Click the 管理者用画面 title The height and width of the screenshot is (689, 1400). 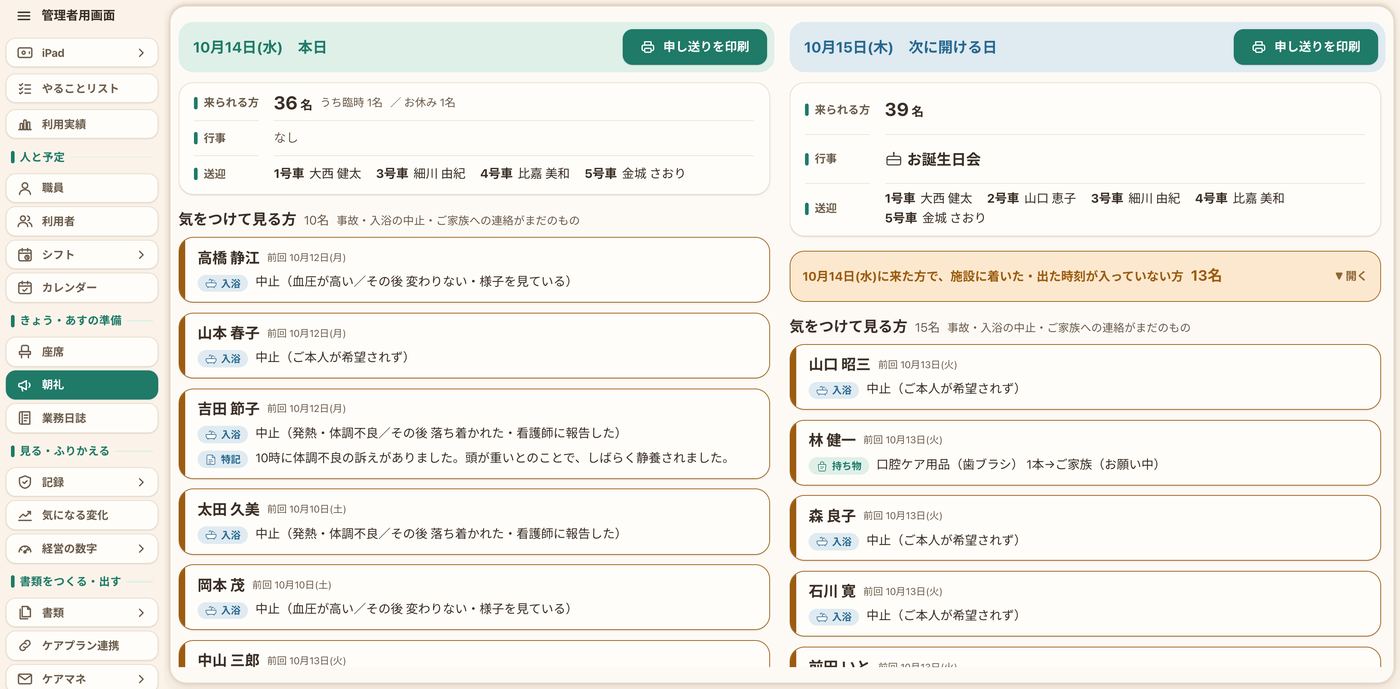point(78,16)
